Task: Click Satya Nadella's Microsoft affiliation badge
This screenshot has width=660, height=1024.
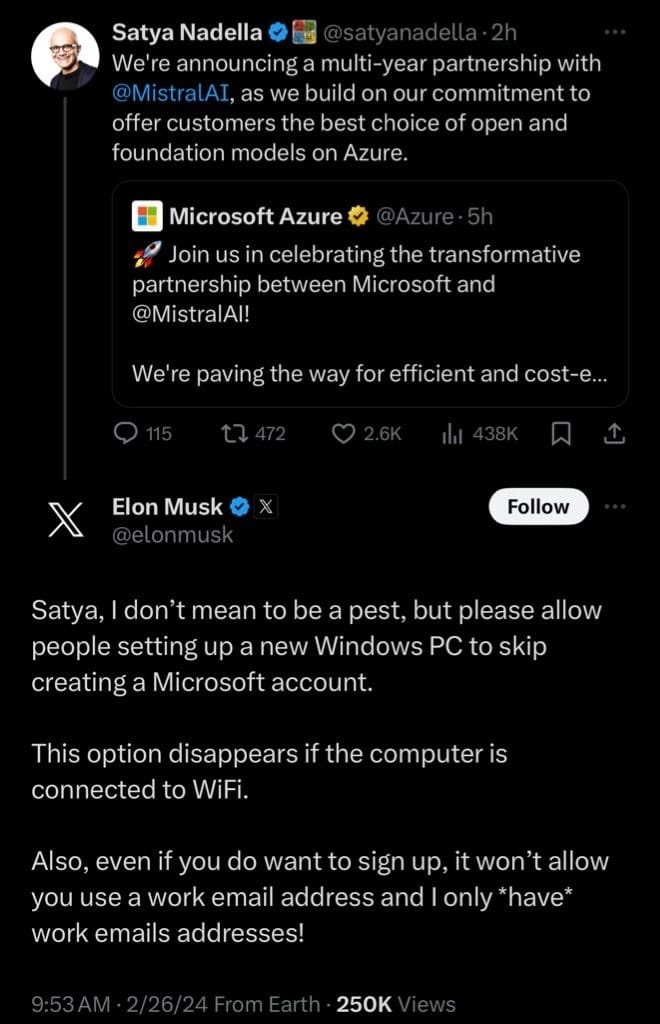Action: pos(304,33)
